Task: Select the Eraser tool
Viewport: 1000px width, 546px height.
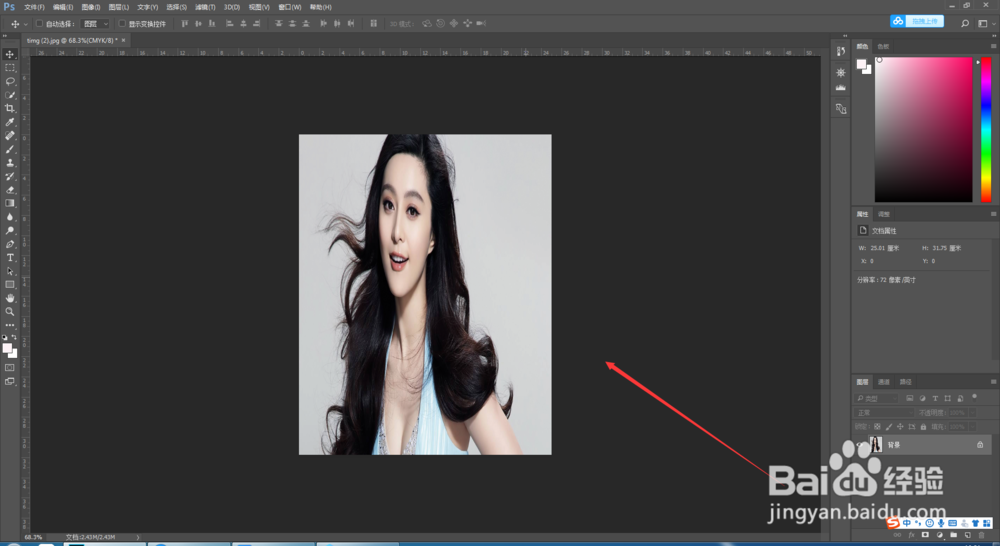Action: click(10, 189)
